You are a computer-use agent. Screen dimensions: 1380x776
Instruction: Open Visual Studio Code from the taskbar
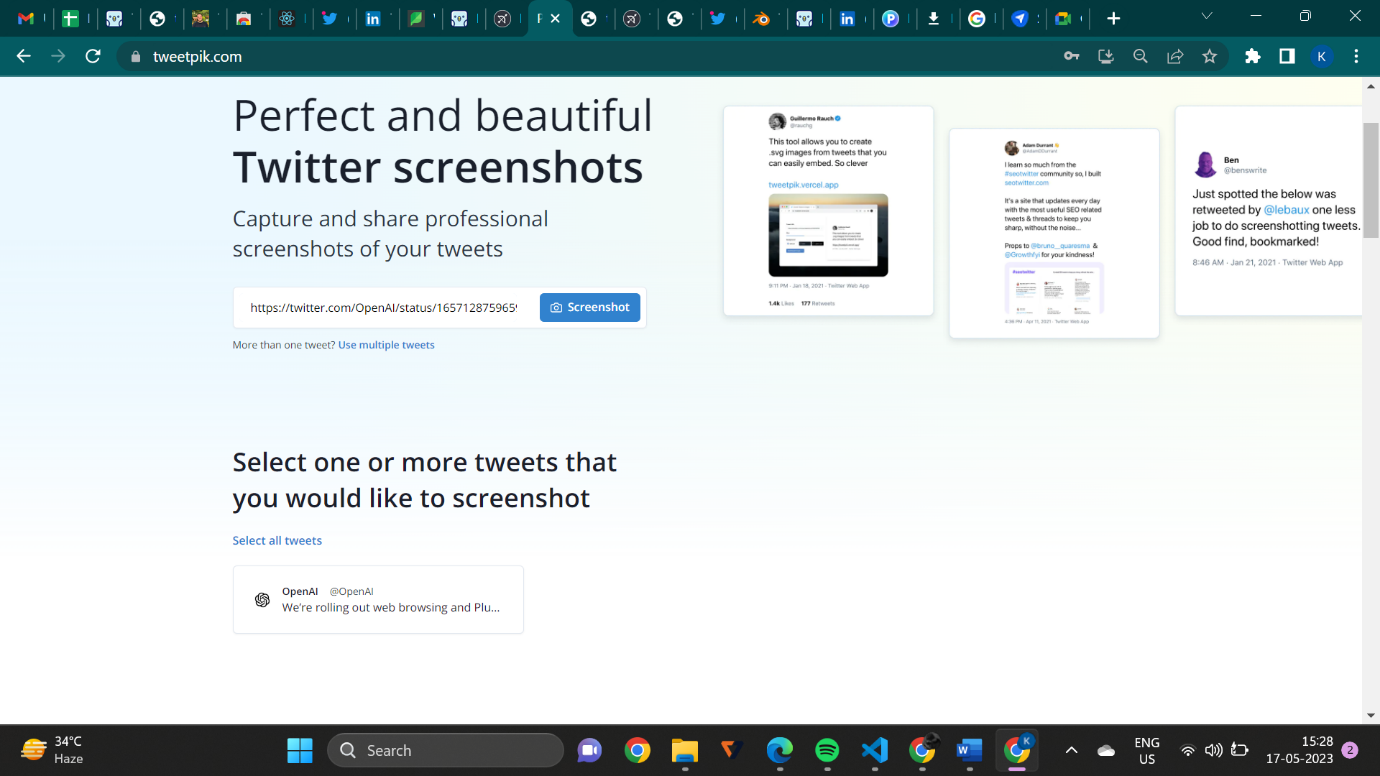pos(875,750)
